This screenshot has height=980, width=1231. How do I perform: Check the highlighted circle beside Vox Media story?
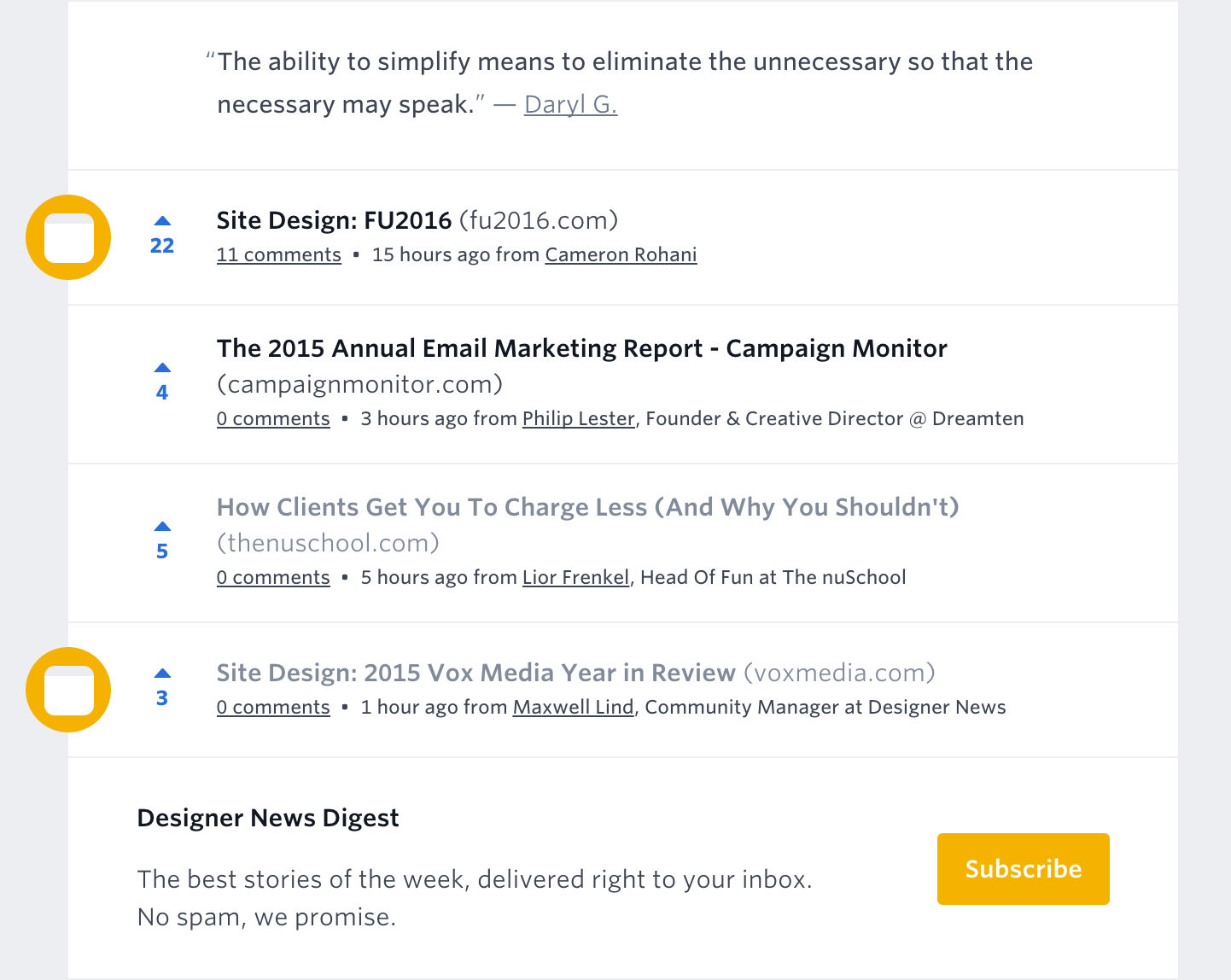[68, 689]
